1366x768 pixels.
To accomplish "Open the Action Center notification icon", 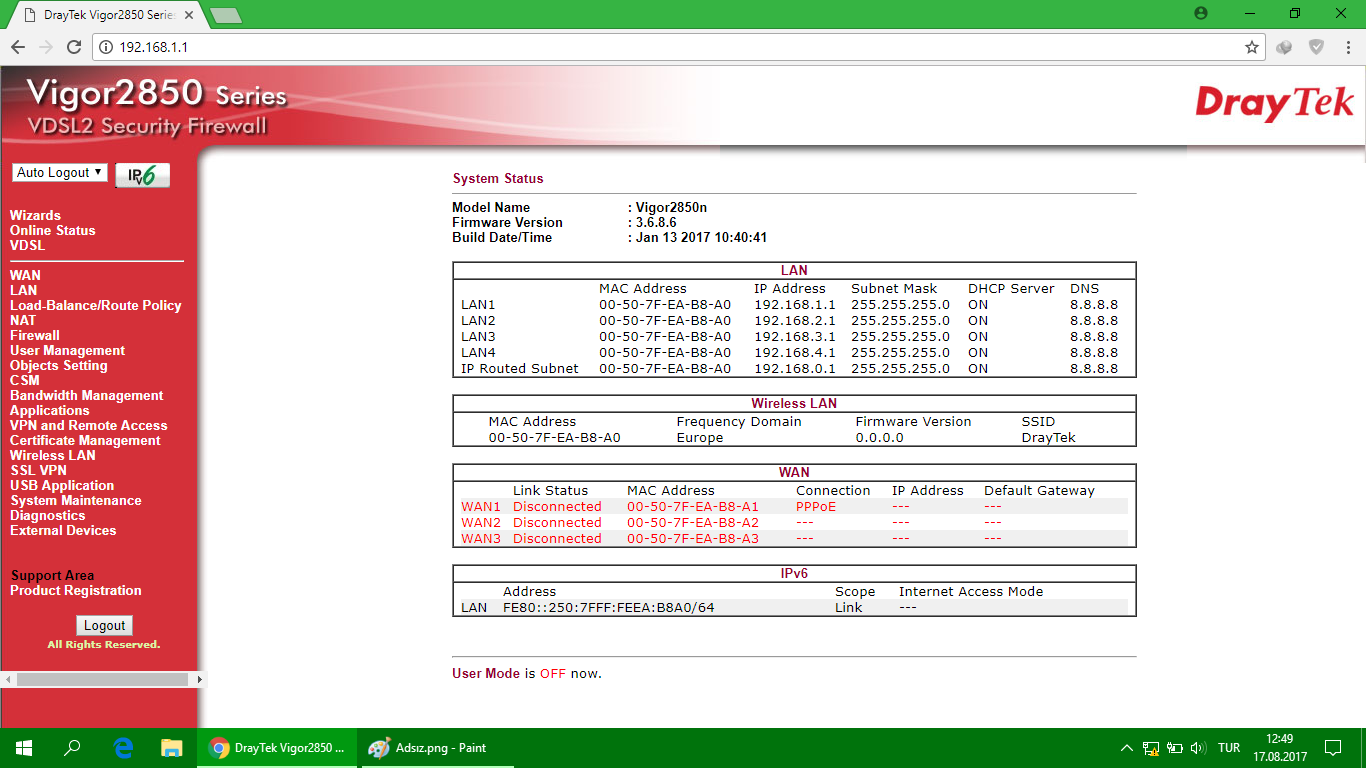I will click(x=1333, y=747).
